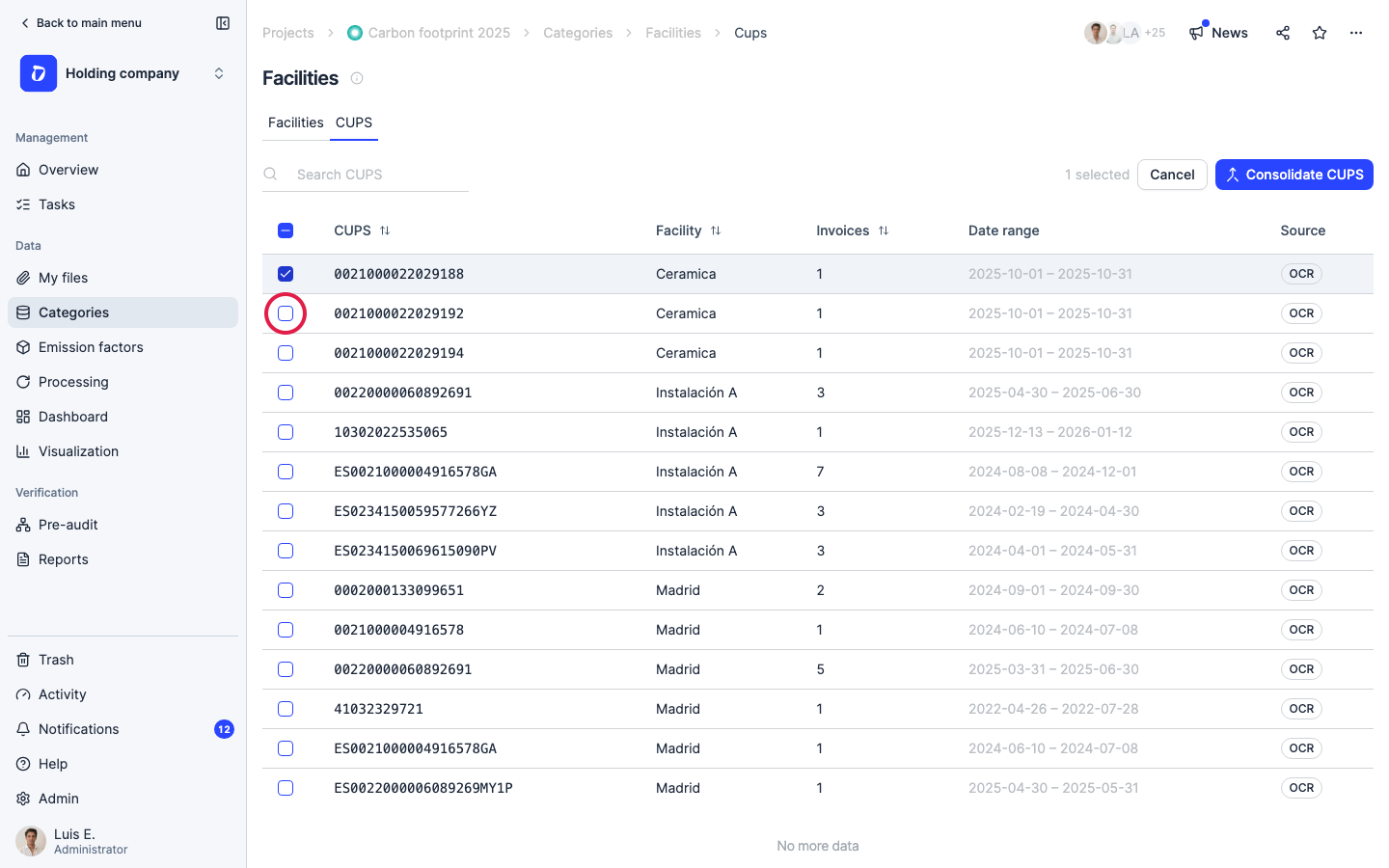Click the Consolidate CUPS button
Image resolution: width=1389 pixels, height=868 pixels.
[1294, 175]
